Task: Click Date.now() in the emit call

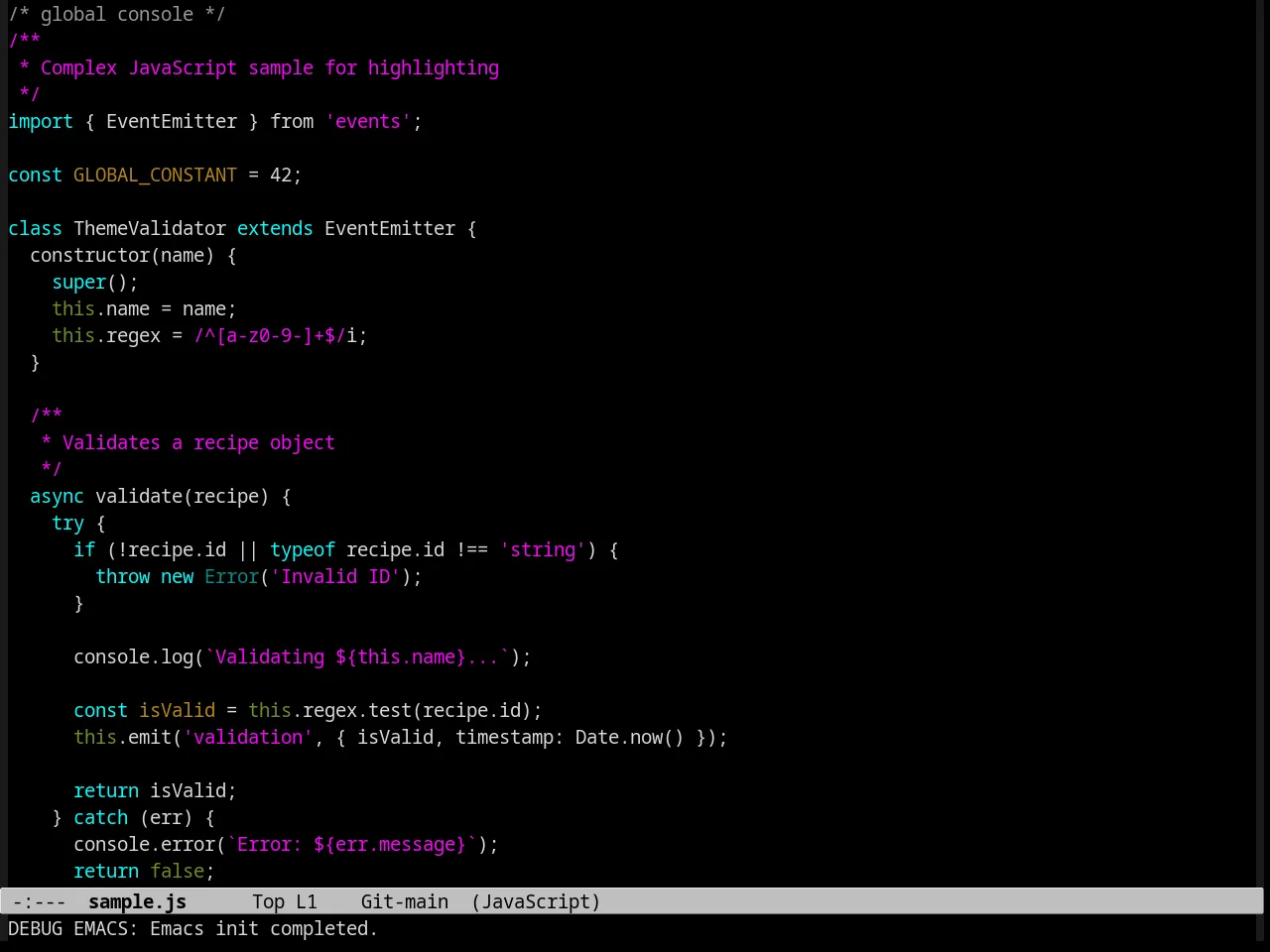Action: click(630, 737)
